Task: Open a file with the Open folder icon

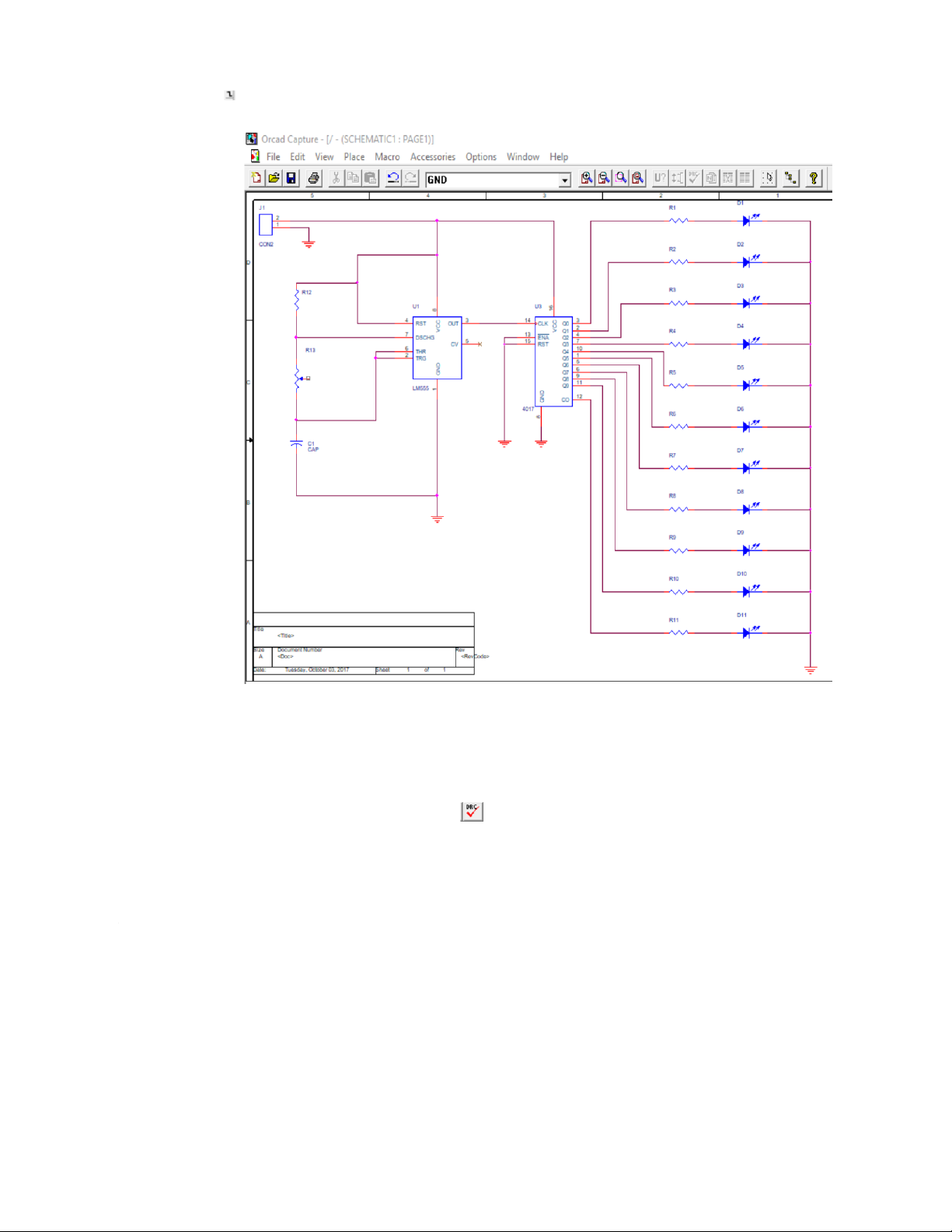Action: click(x=274, y=179)
